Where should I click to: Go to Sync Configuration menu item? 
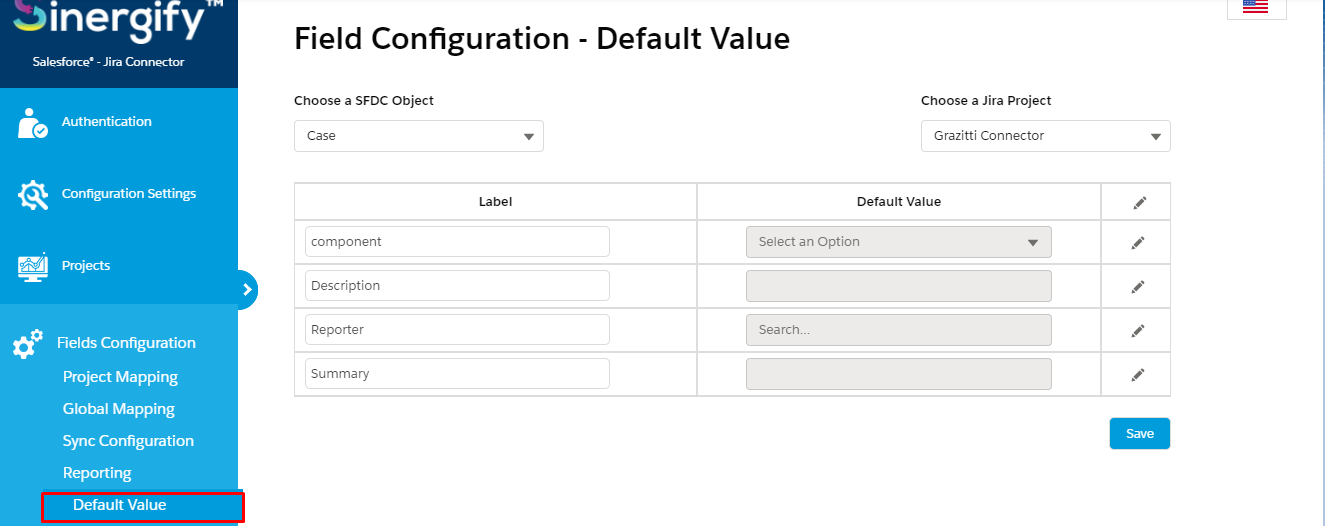point(128,441)
